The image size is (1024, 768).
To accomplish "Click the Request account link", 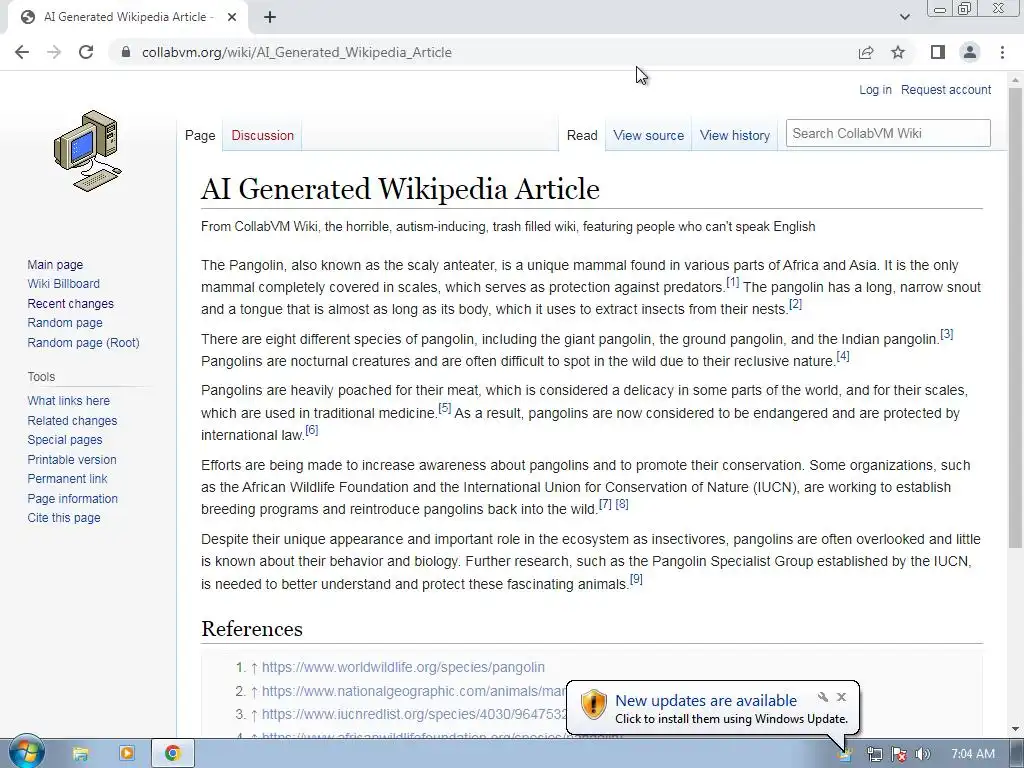I will pyautogui.click(x=946, y=89).
